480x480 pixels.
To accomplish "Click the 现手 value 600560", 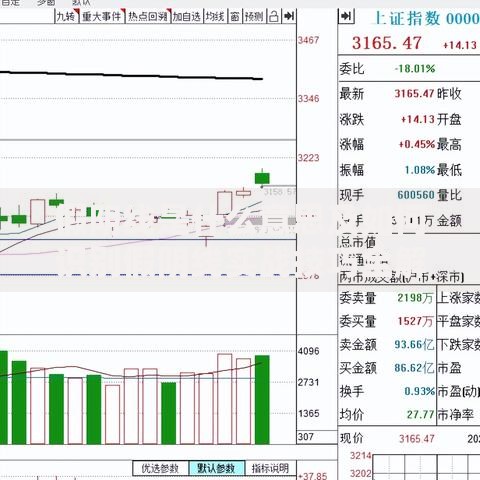I will pos(416,195).
